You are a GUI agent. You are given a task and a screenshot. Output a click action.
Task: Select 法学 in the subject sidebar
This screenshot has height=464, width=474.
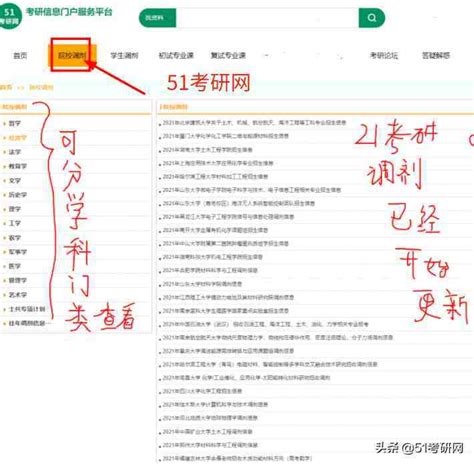[15, 152]
